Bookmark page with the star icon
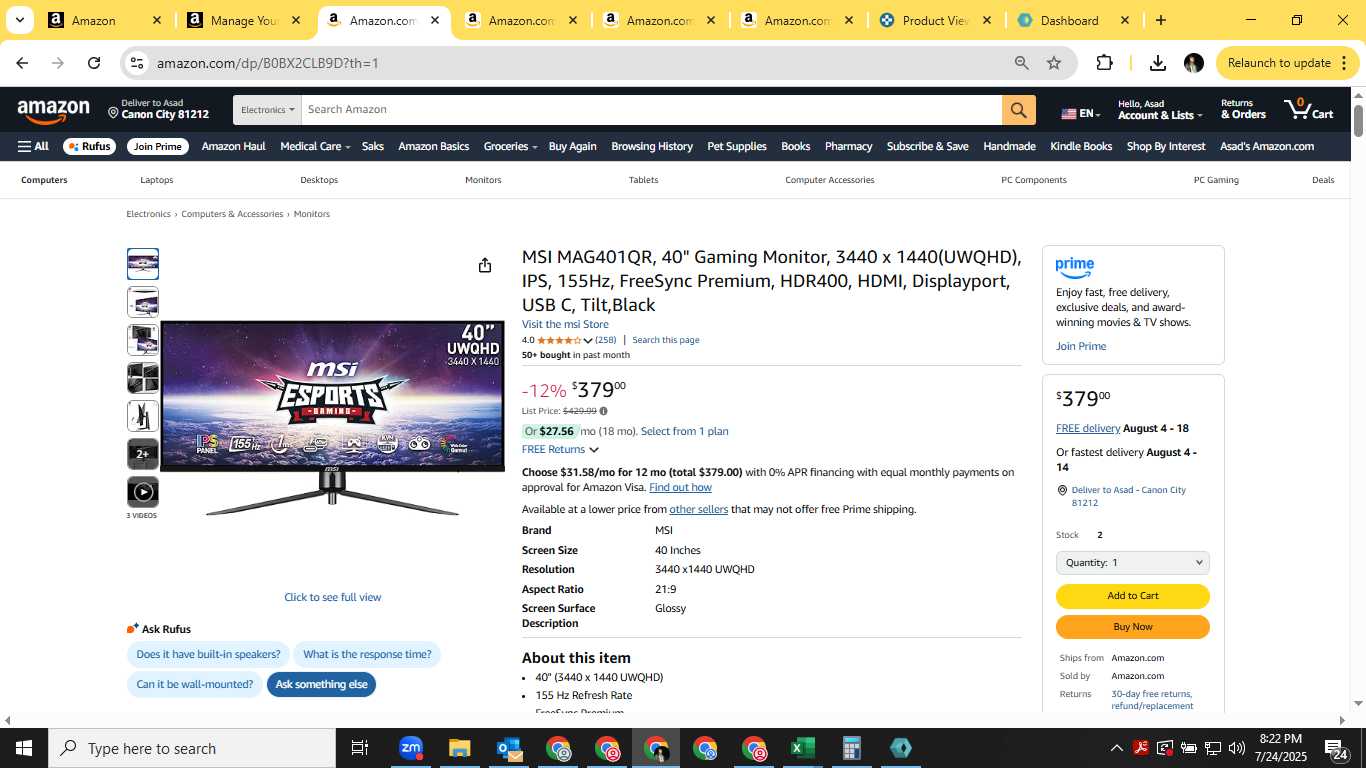1366x768 pixels. pos(1054,63)
